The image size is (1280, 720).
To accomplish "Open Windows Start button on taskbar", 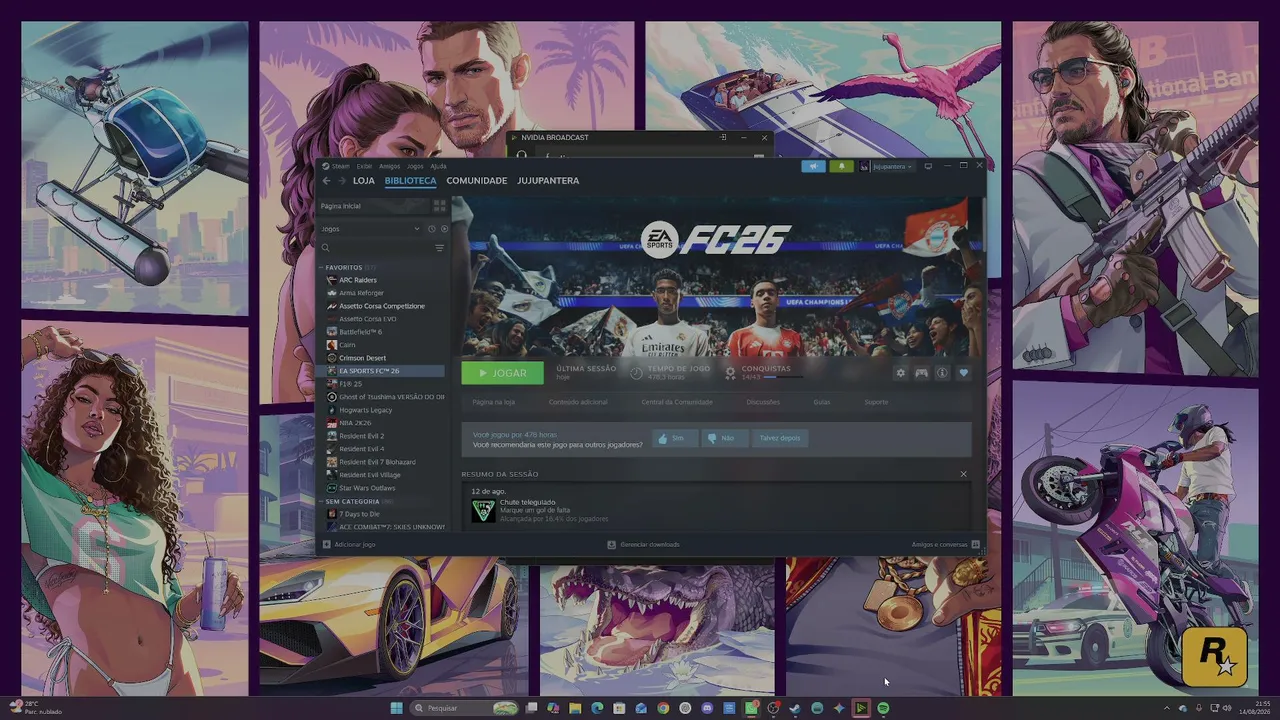I will [x=396, y=708].
